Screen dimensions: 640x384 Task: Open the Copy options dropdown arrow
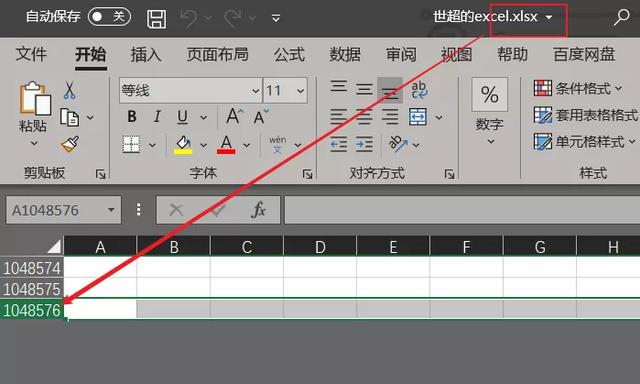(x=90, y=118)
